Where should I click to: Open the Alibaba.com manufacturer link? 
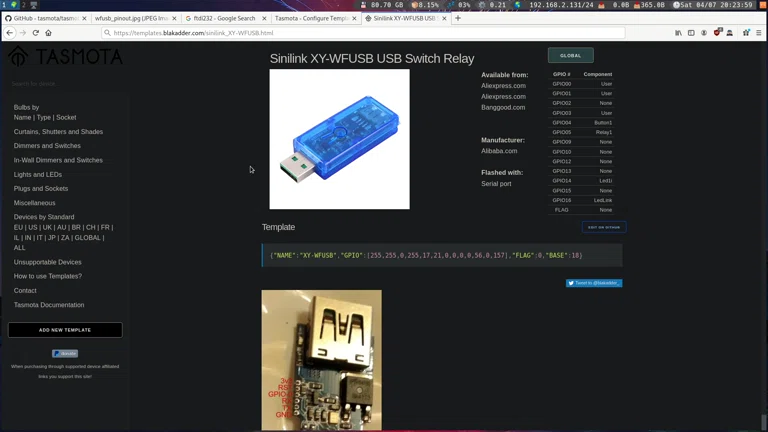[499, 151]
